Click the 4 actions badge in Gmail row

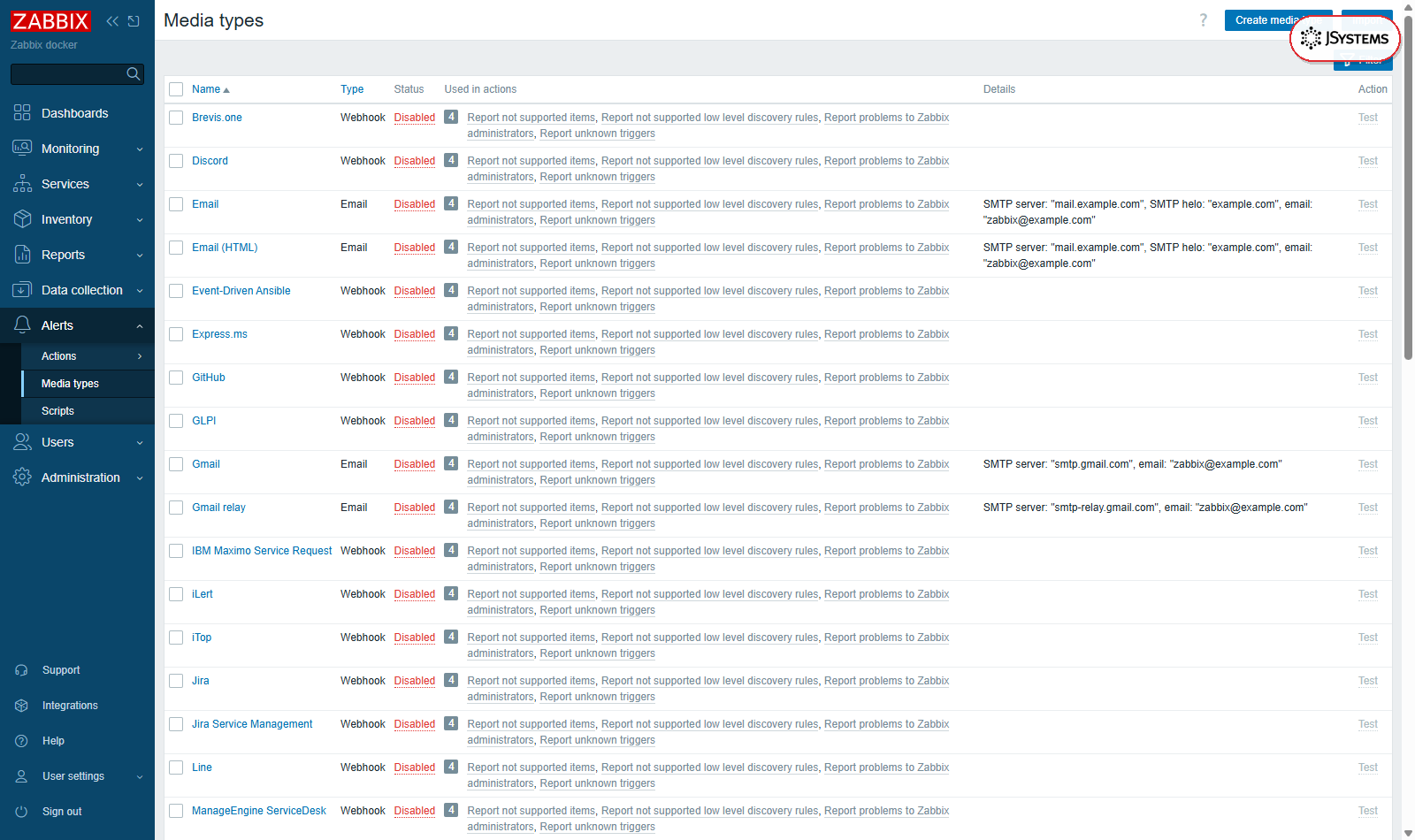(x=451, y=463)
